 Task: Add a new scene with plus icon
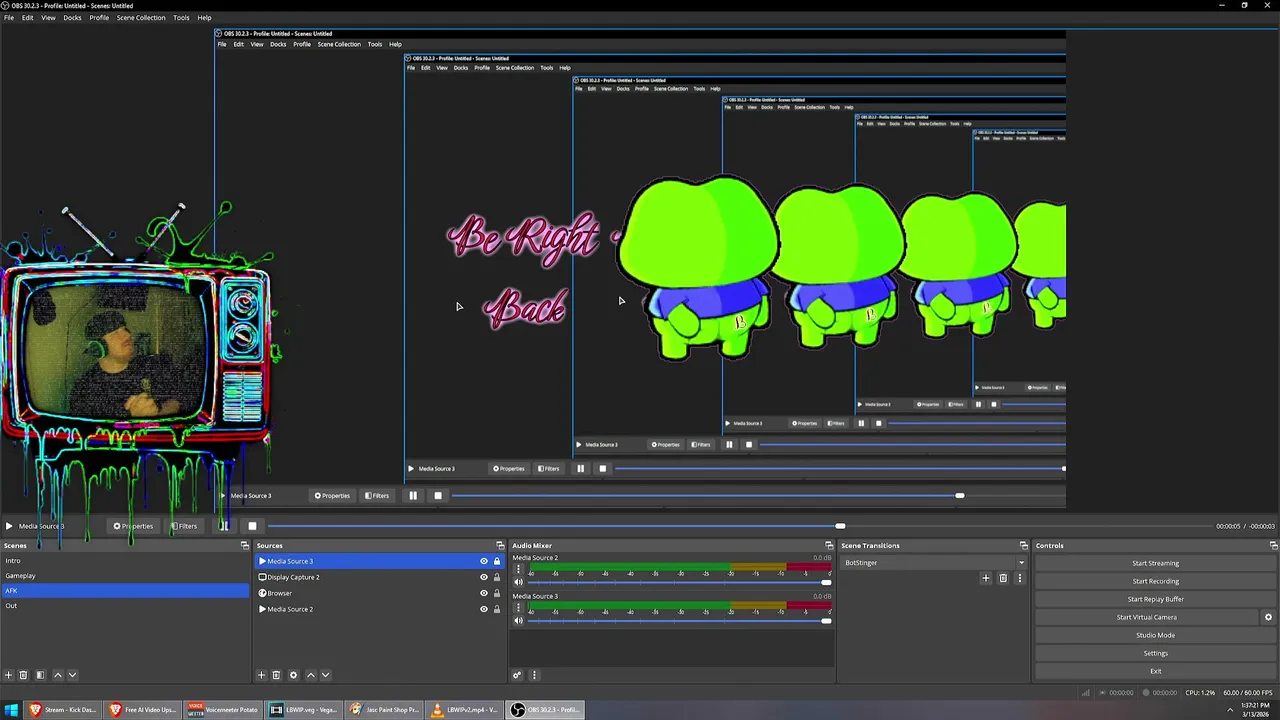8,675
